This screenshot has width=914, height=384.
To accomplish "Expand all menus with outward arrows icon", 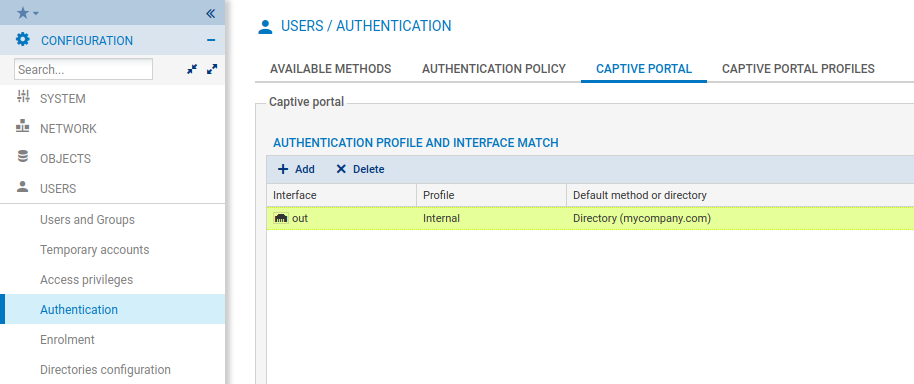I will point(212,69).
